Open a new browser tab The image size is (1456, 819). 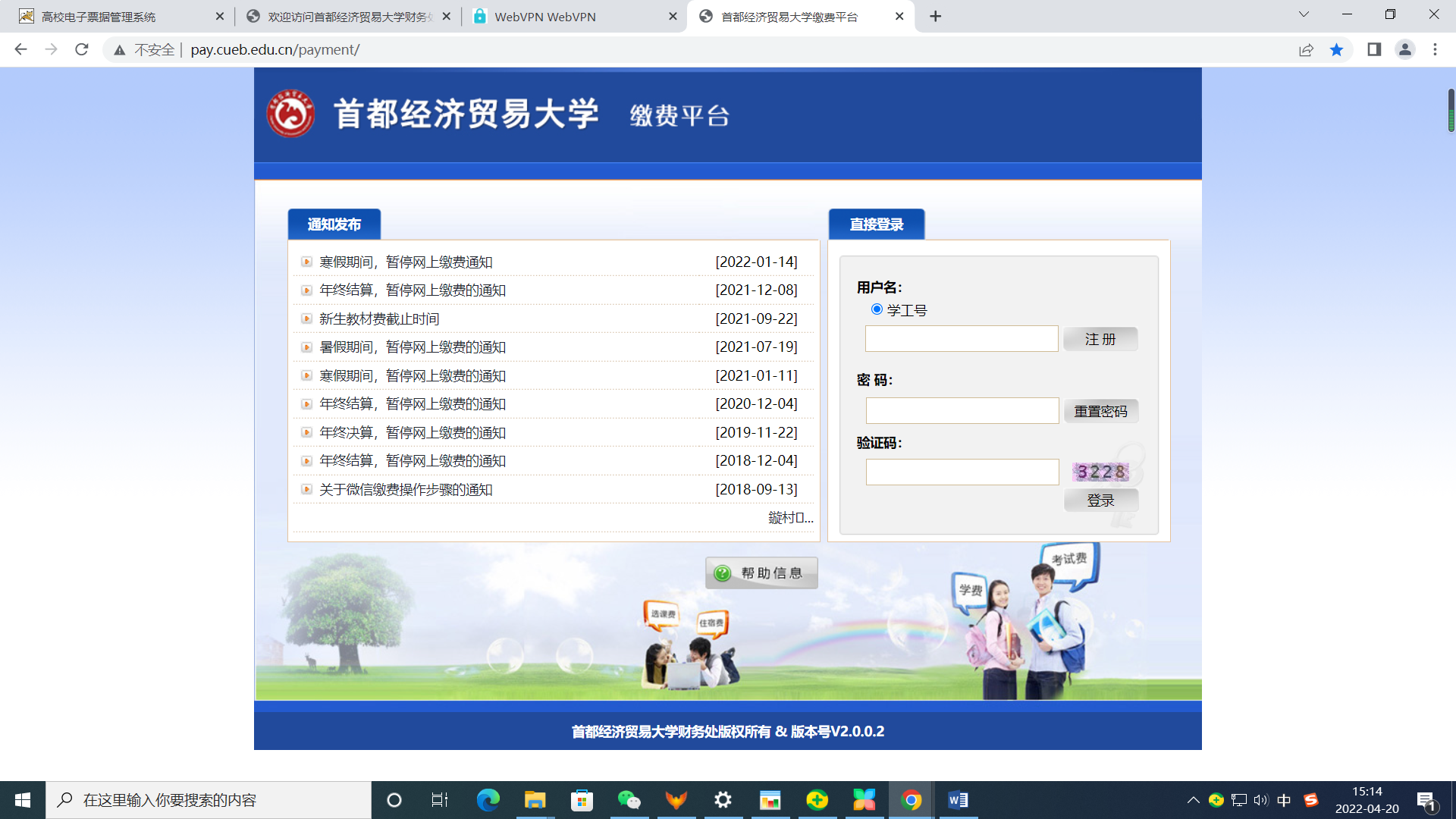pyautogui.click(x=936, y=17)
